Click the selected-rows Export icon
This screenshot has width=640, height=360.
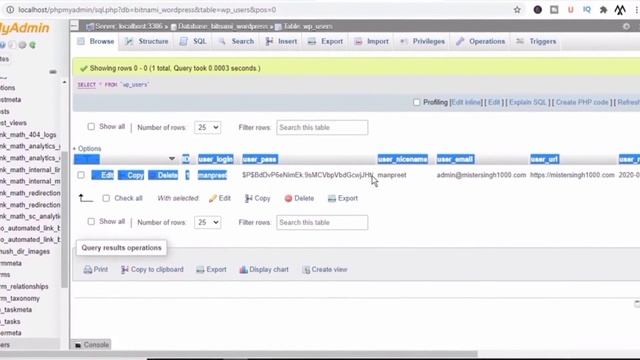(332, 198)
